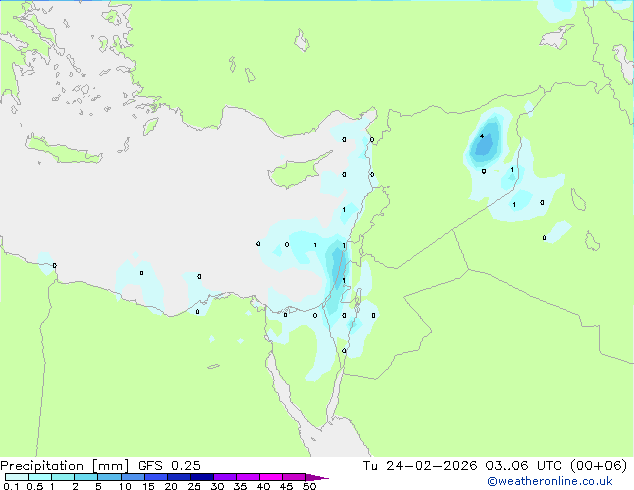Screen dimensions: 634x490
Task: Click the legend scale label '25'
Action: click(194, 486)
